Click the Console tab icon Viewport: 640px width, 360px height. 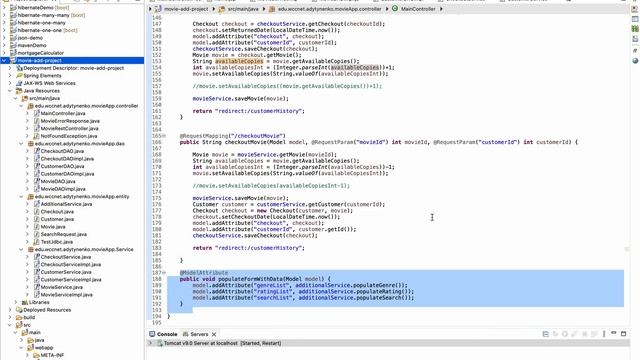click(x=152, y=334)
